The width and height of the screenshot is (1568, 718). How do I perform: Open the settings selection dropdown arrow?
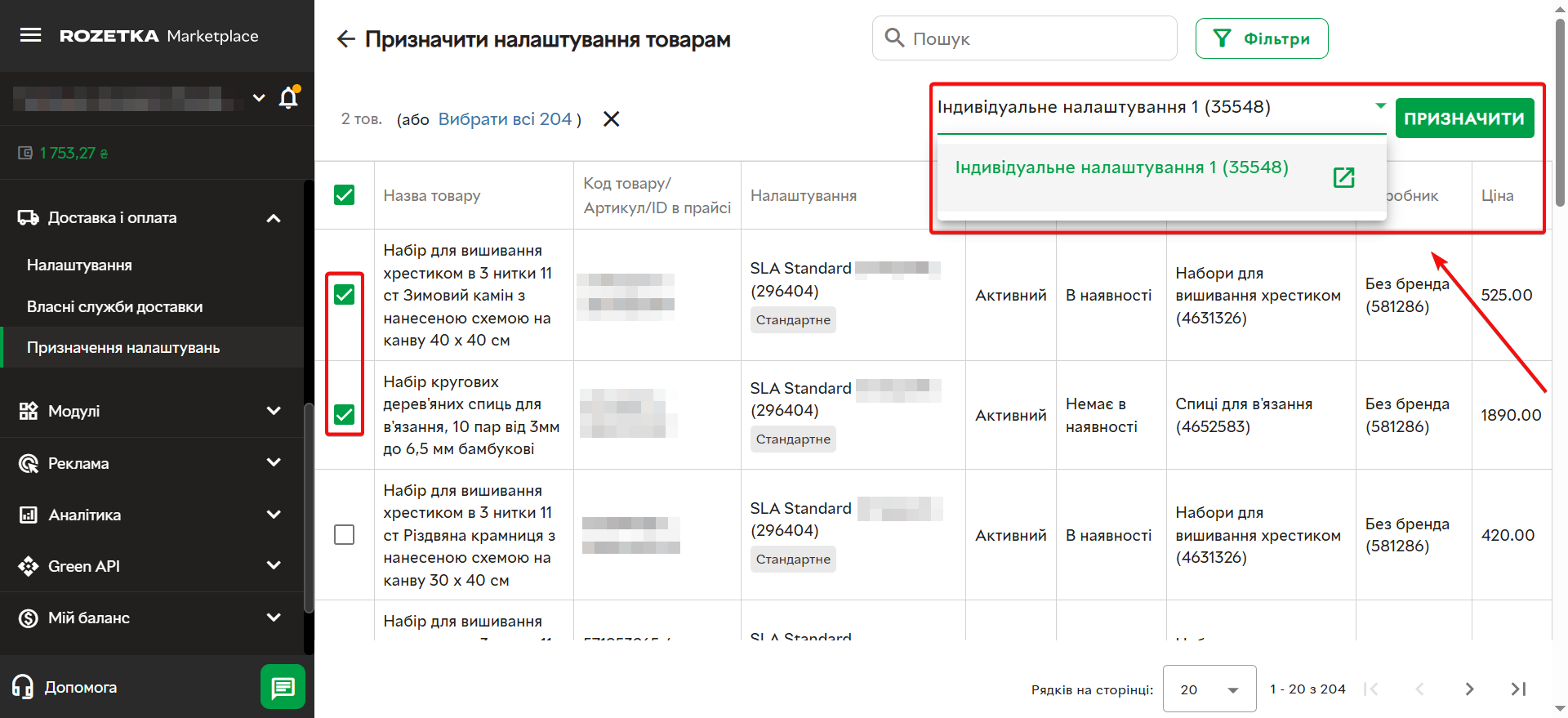(x=1380, y=106)
